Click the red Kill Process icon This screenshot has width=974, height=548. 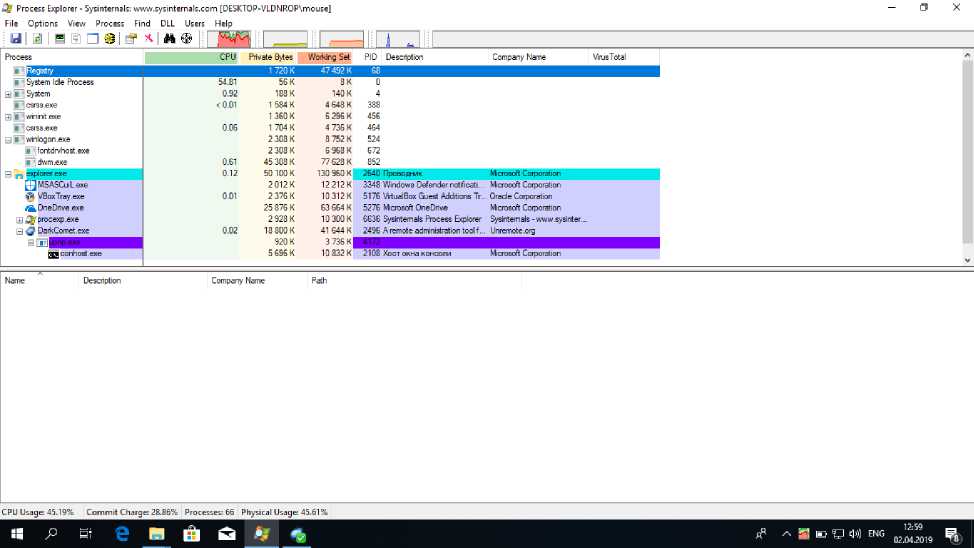click(x=149, y=39)
